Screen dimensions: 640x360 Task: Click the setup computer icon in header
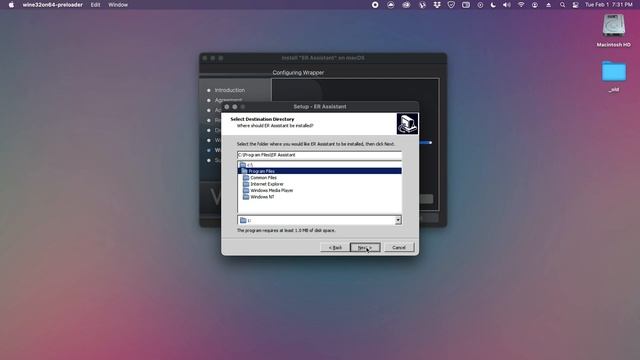(x=407, y=124)
